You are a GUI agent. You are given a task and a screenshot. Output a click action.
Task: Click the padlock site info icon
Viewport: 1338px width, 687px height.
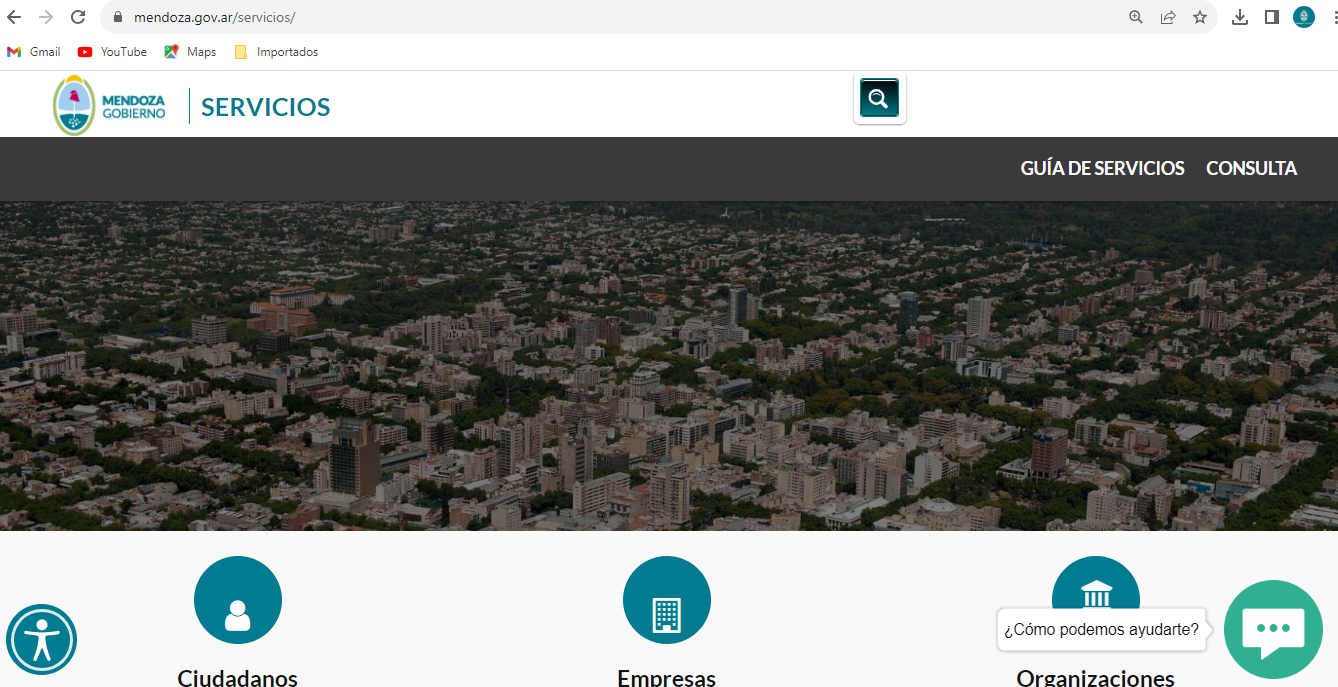click(x=118, y=17)
